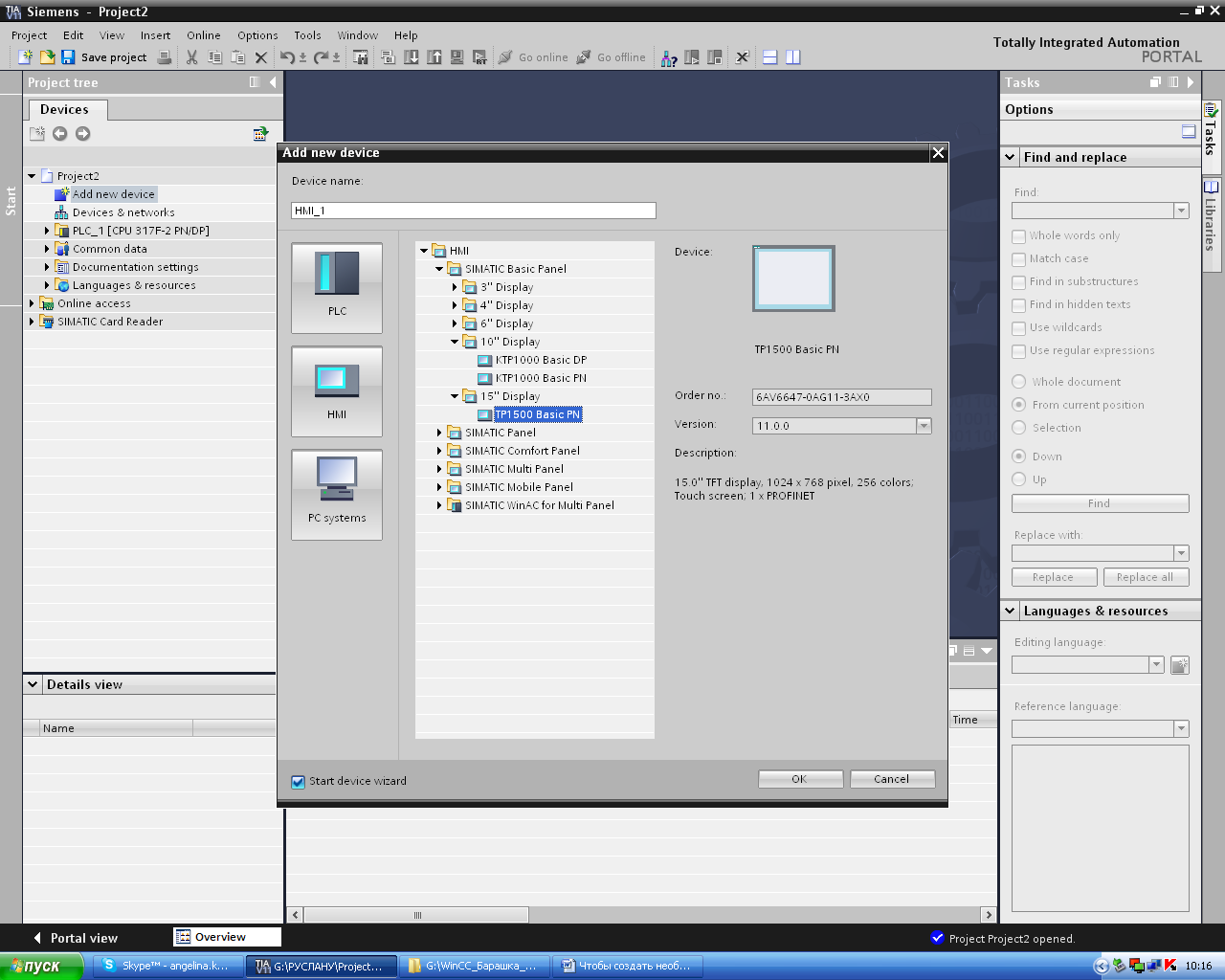This screenshot has width=1225, height=980.
Task: Select the PC systems category button
Action: (x=337, y=495)
